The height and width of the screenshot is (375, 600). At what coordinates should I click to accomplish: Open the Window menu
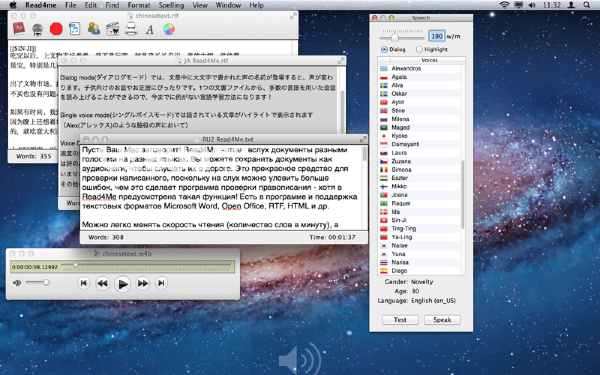point(228,5)
